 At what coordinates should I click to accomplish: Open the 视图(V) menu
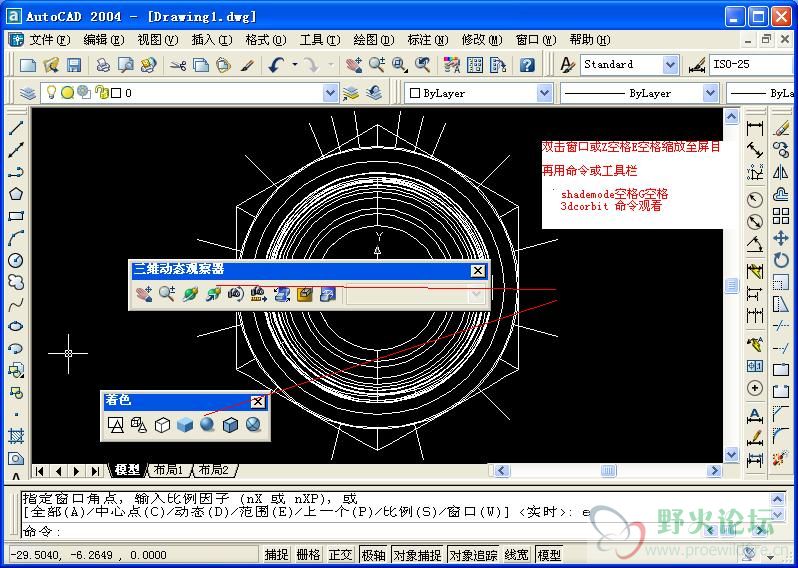[157, 40]
